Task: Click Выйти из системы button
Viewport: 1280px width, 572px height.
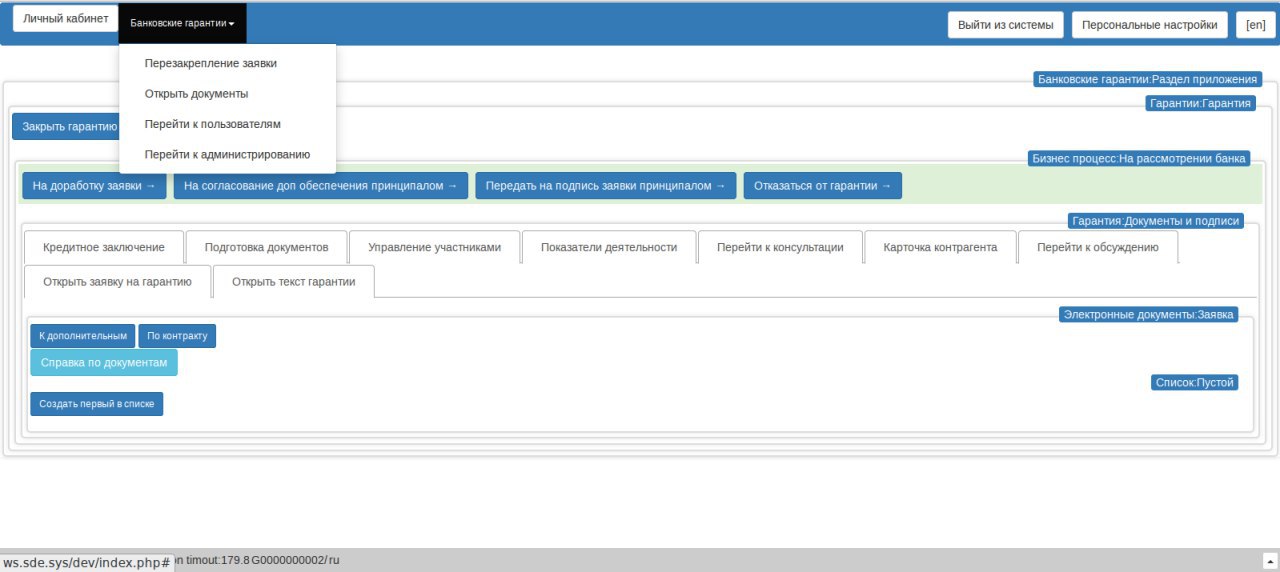Action: coord(1005,25)
